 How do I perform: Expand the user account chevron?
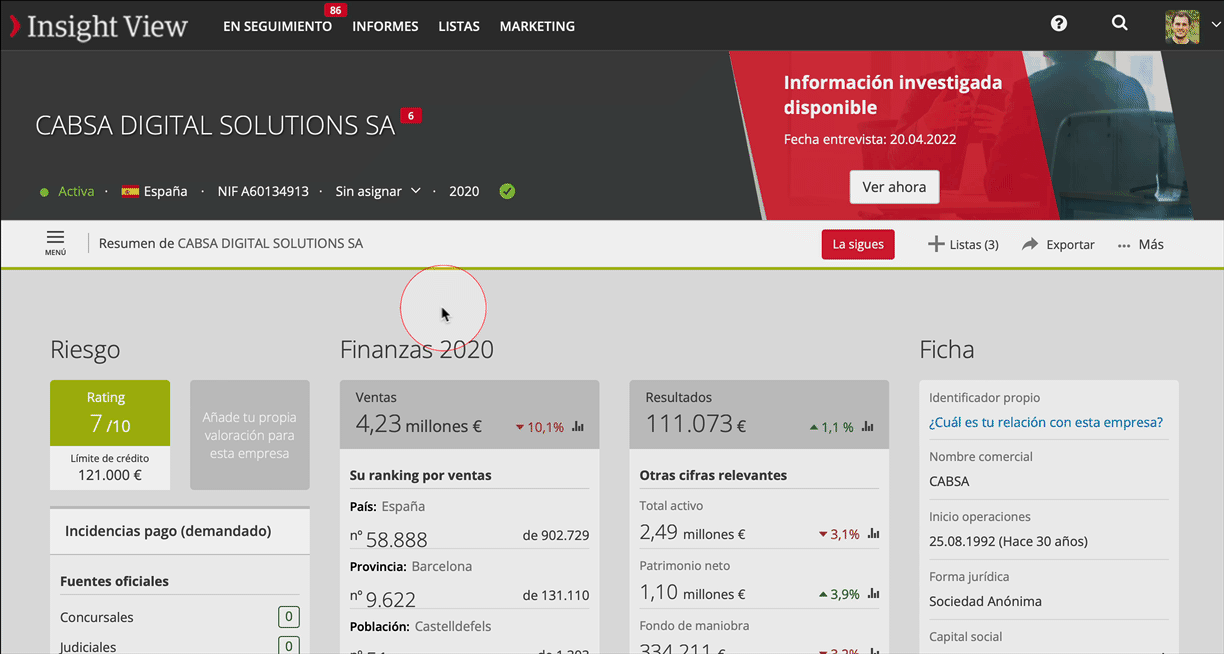[1215, 27]
